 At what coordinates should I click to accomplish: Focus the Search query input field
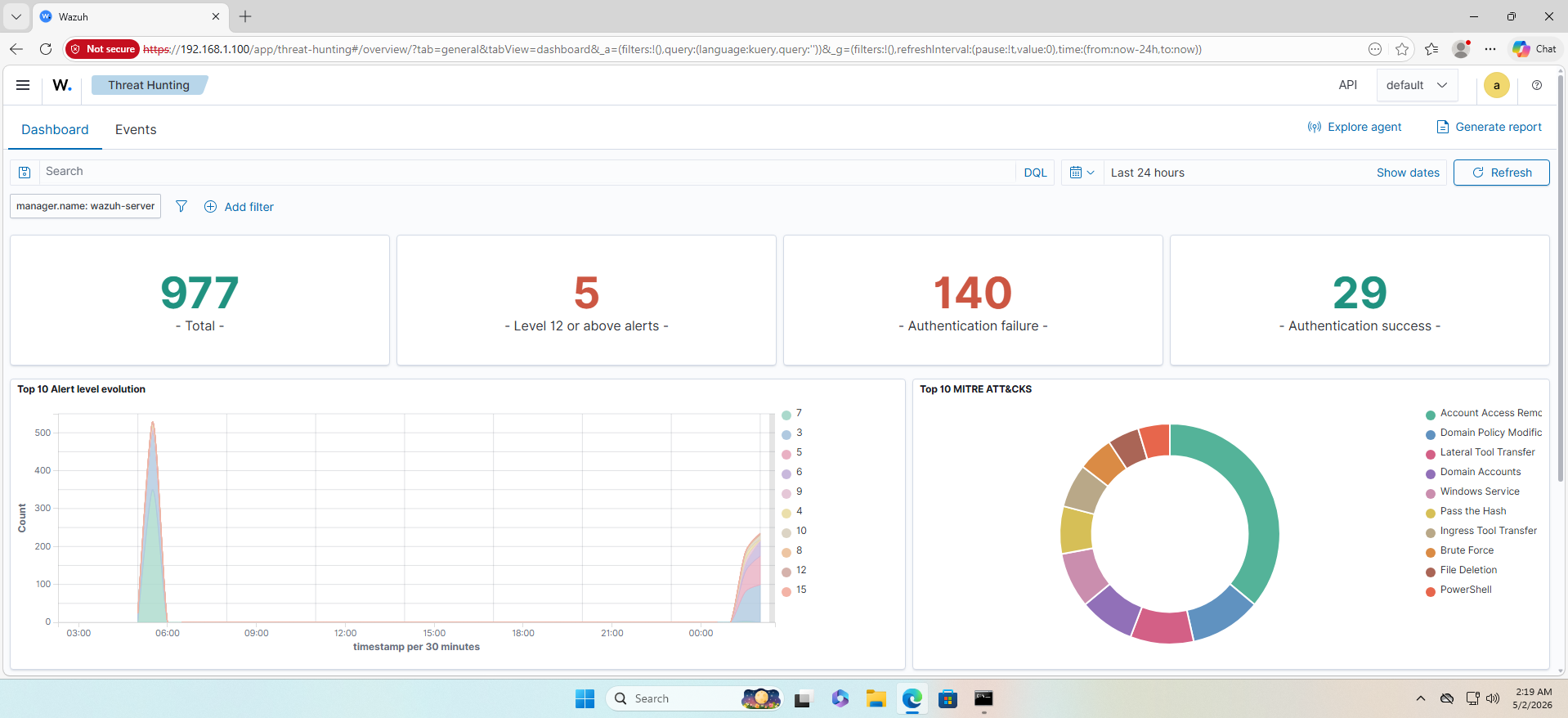(x=526, y=172)
